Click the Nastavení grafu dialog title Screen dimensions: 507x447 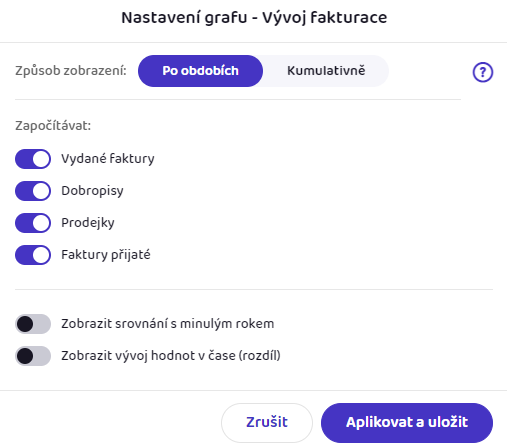tap(254, 17)
